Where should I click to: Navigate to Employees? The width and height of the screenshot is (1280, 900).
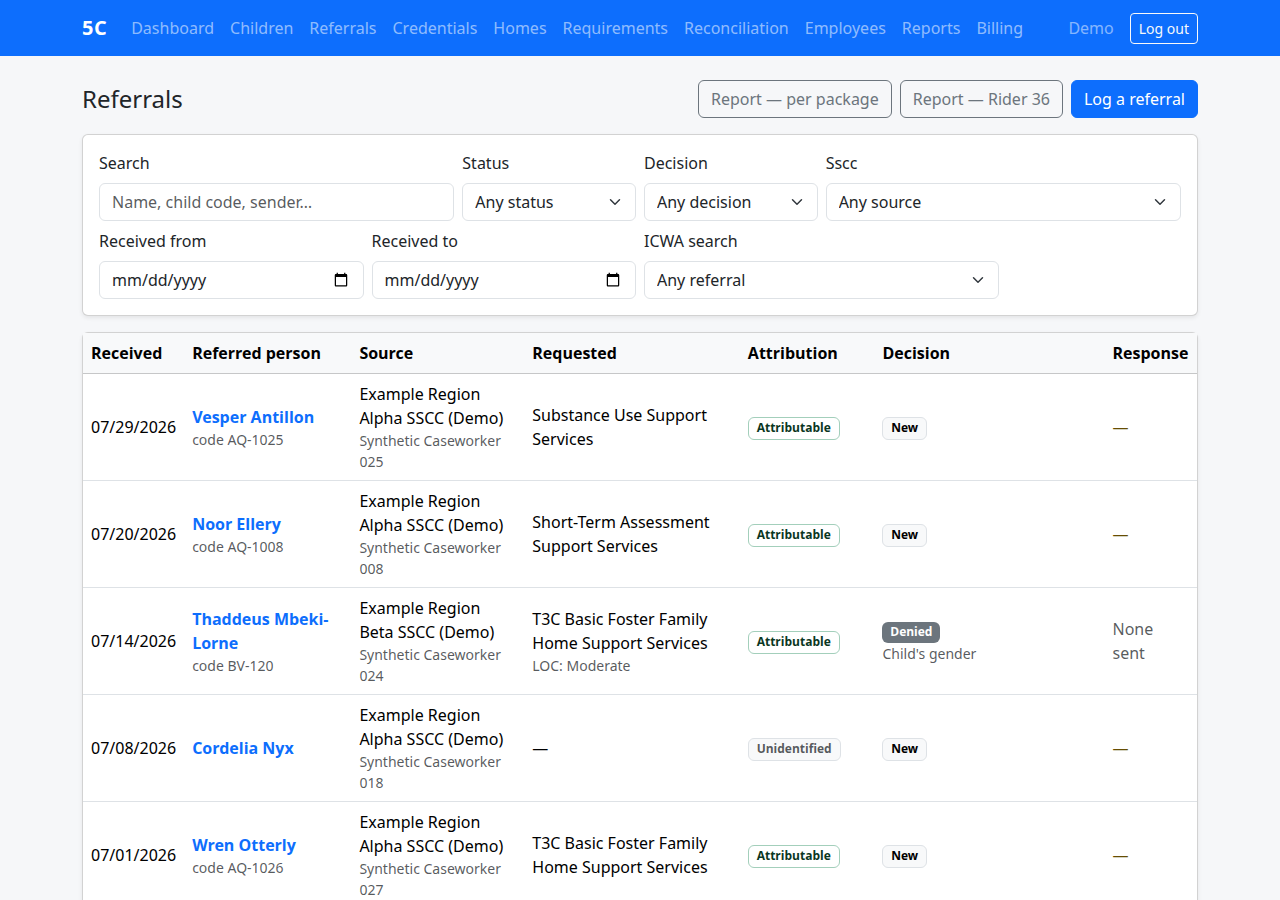845,28
